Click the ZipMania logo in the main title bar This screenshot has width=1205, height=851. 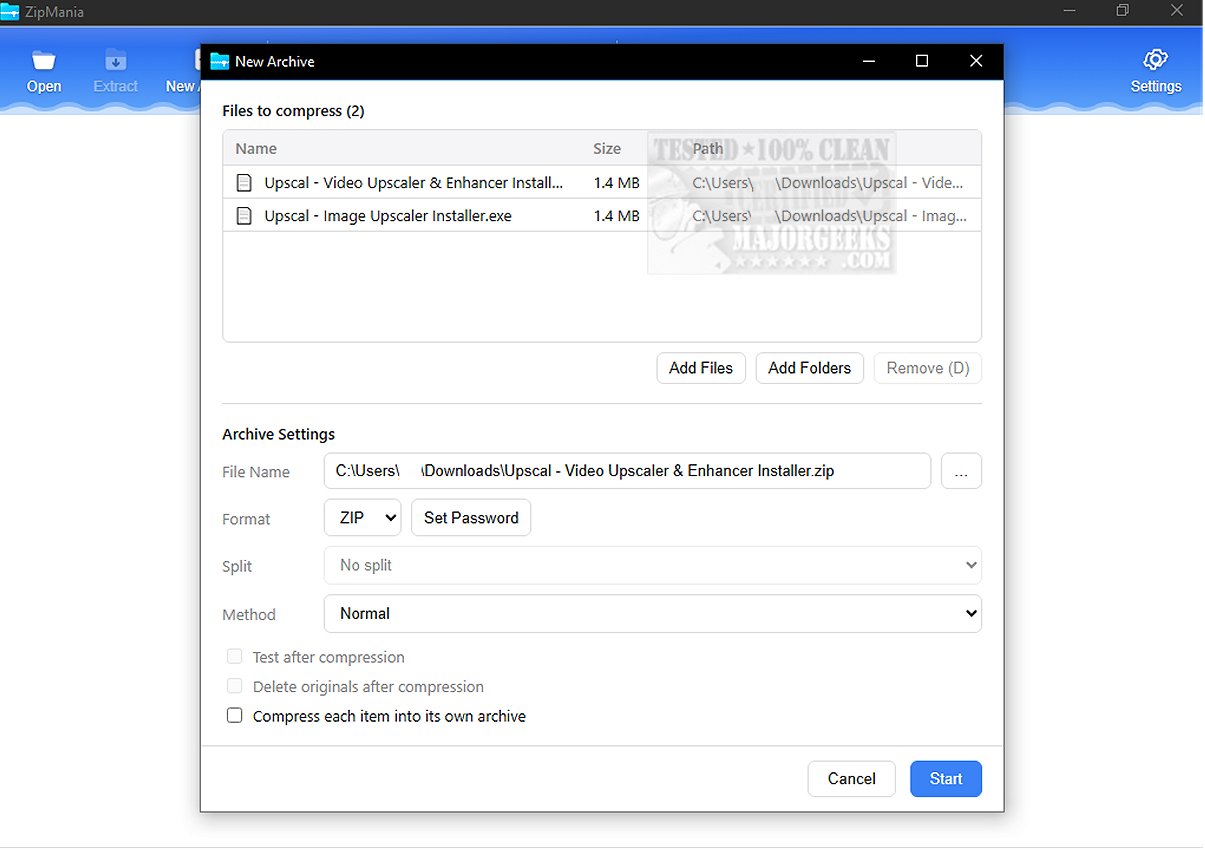point(10,12)
